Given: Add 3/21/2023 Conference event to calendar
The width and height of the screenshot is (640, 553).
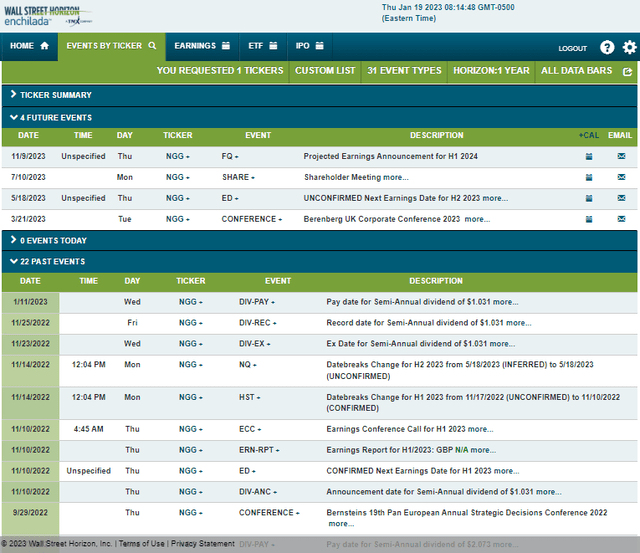Looking at the screenshot, I should pos(589,219).
